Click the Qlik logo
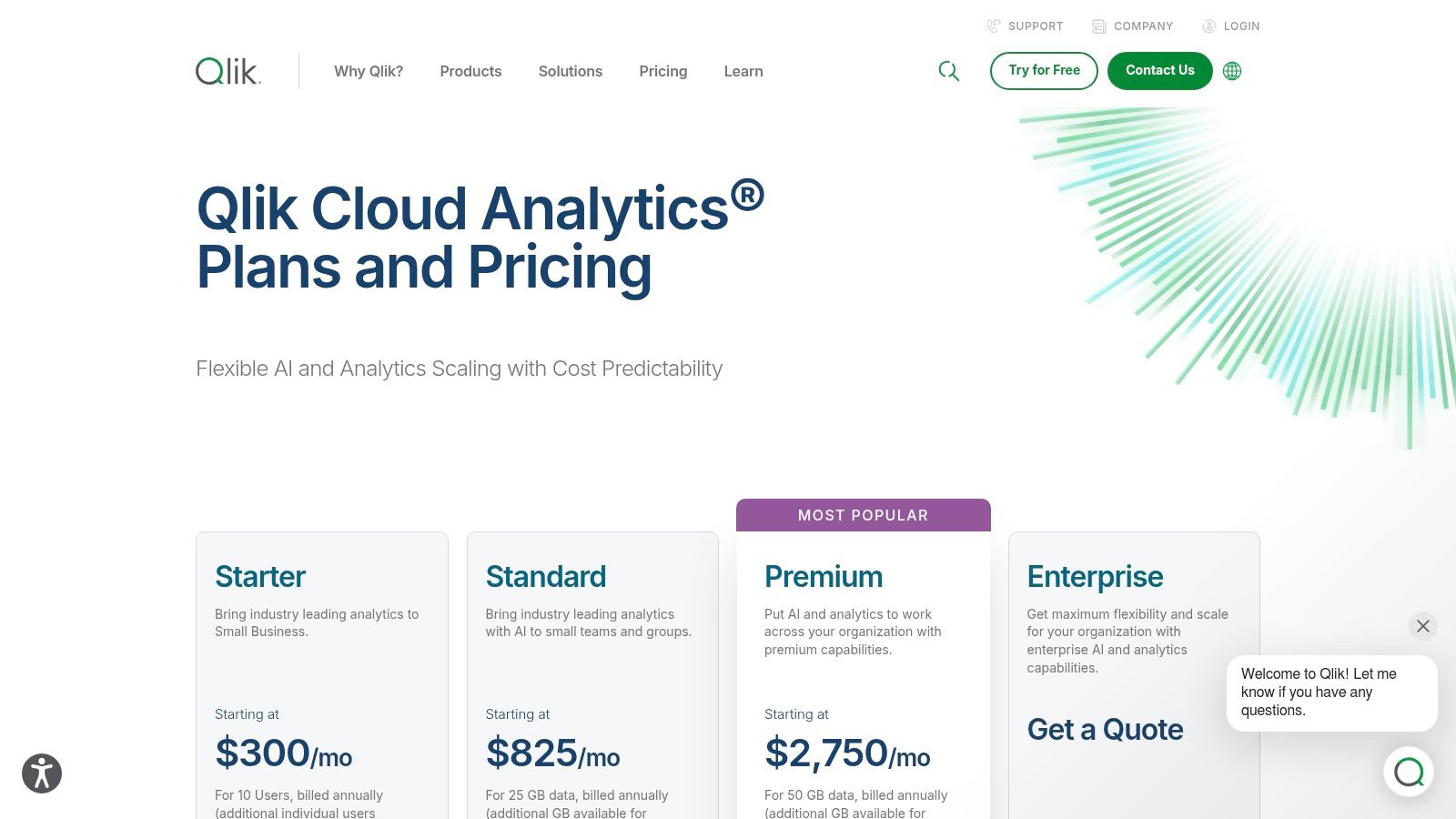 pyautogui.click(x=226, y=70)
